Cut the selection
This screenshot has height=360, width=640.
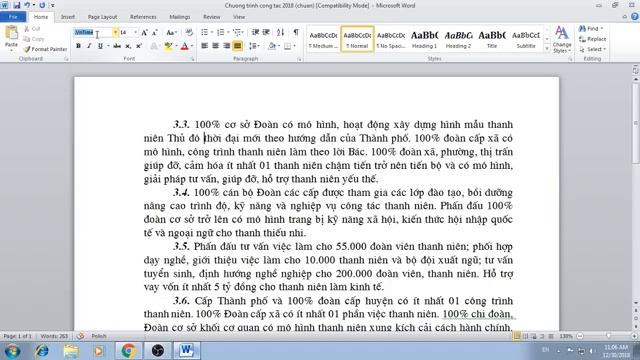32,29
